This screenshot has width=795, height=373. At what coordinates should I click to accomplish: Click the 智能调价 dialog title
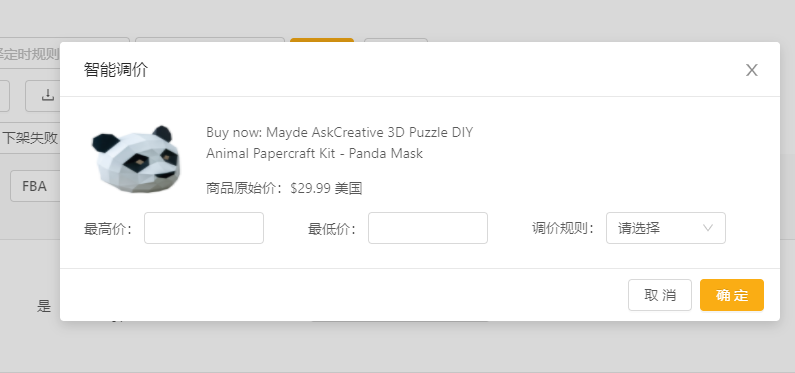116,70
